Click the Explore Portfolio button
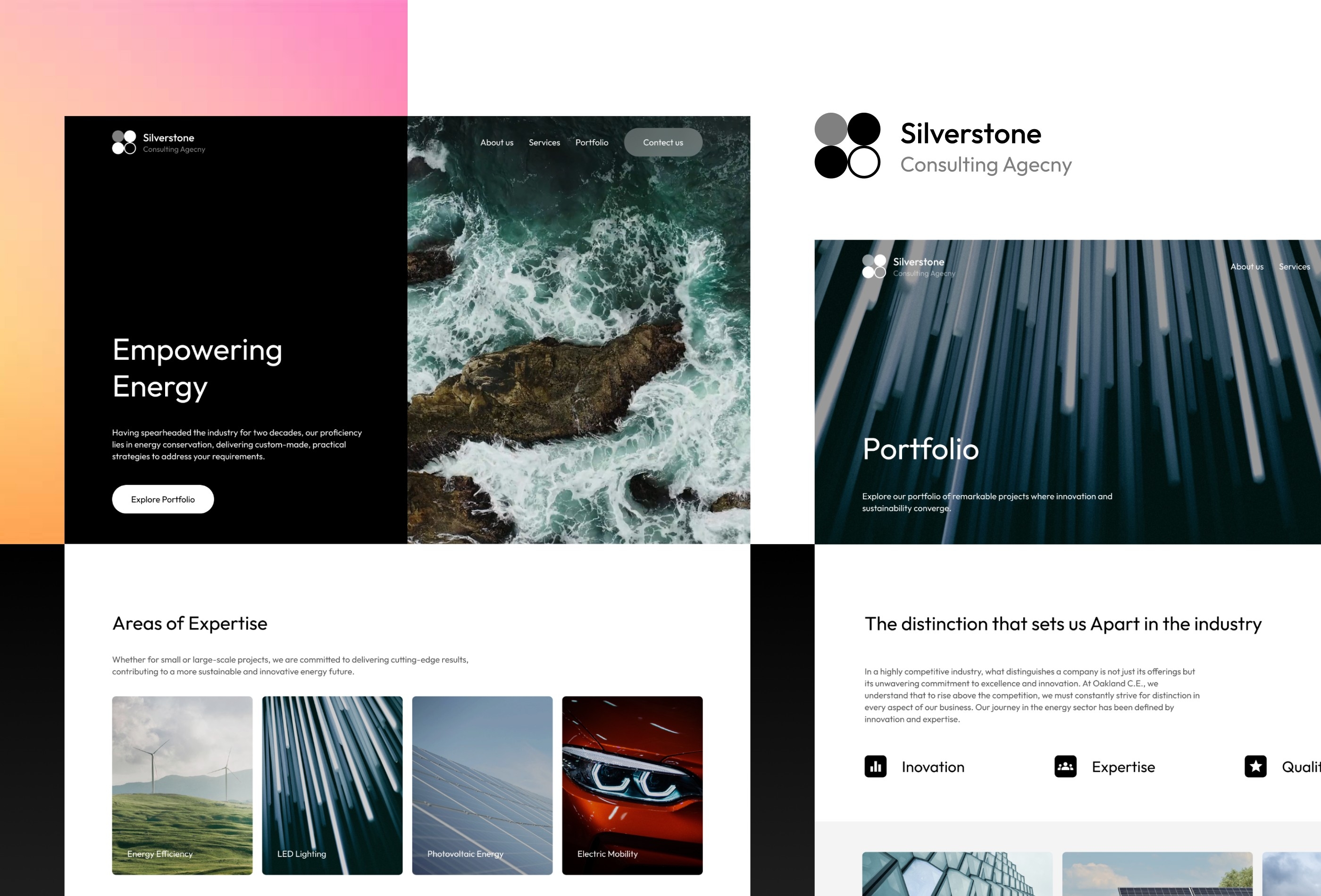 tap(162, 498)
